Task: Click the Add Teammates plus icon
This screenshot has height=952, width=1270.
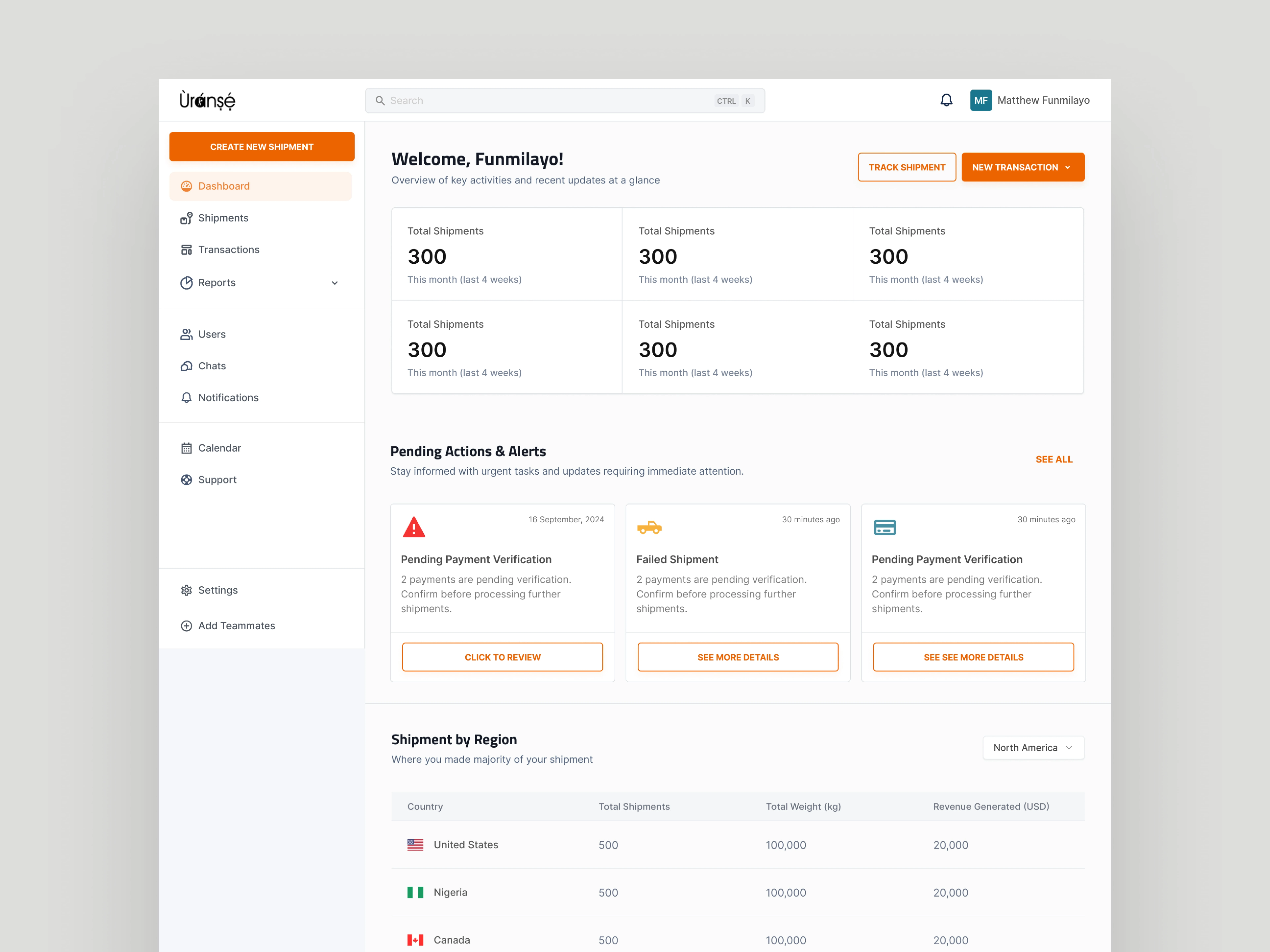Action: [x=187, y=626]
